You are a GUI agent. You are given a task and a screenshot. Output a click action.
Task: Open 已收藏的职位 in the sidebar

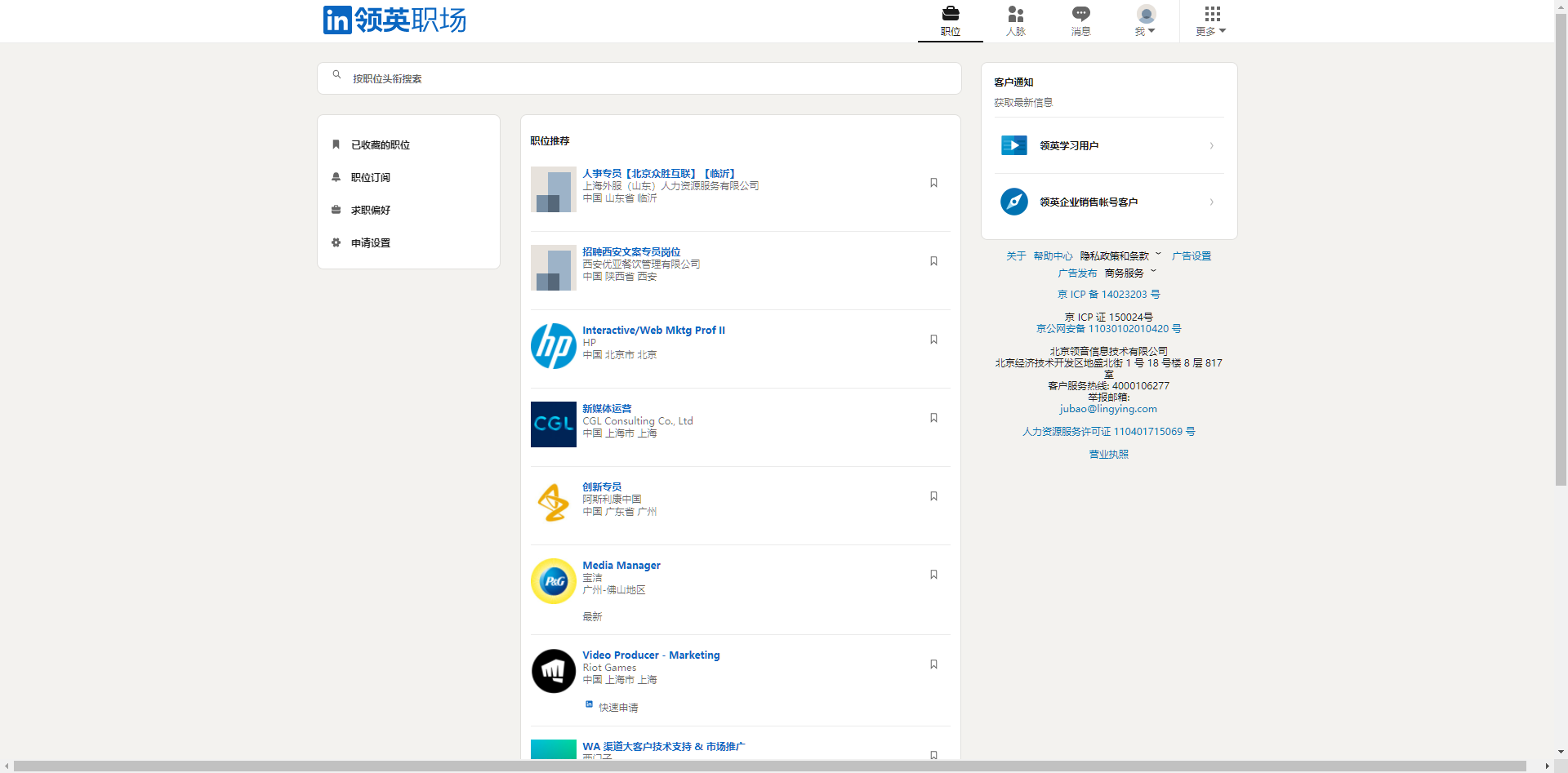pyautogui.click(x=380, y=145)
